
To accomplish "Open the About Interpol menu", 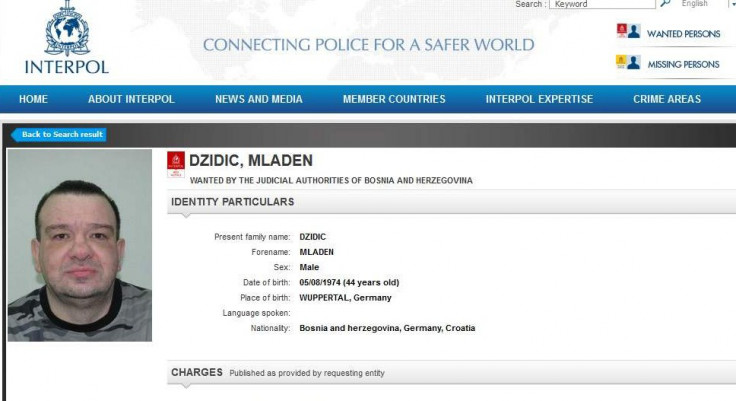I will coord(131,99).
